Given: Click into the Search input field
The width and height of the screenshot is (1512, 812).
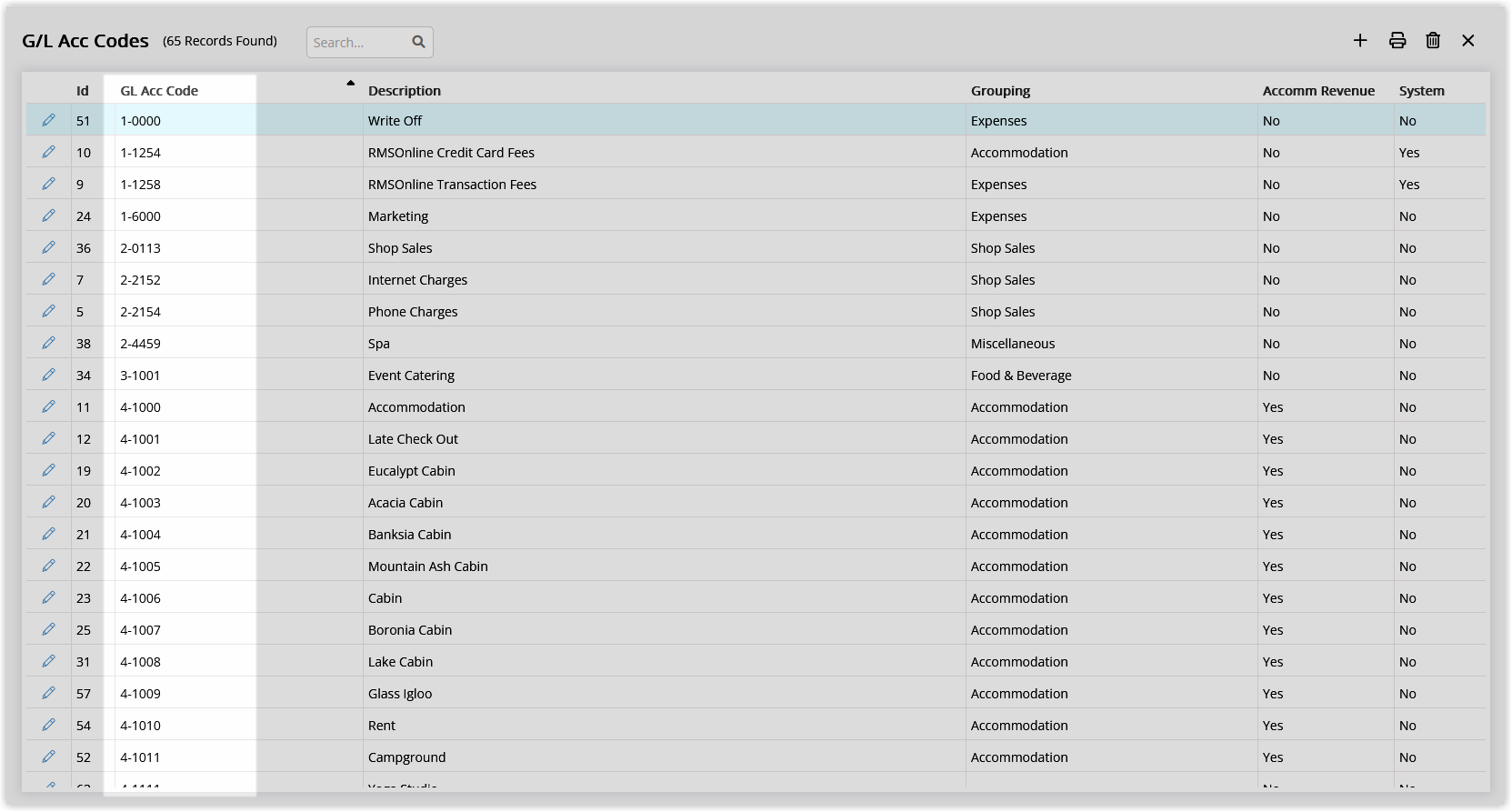Looking at the screenshot, I should pos(358,43).
